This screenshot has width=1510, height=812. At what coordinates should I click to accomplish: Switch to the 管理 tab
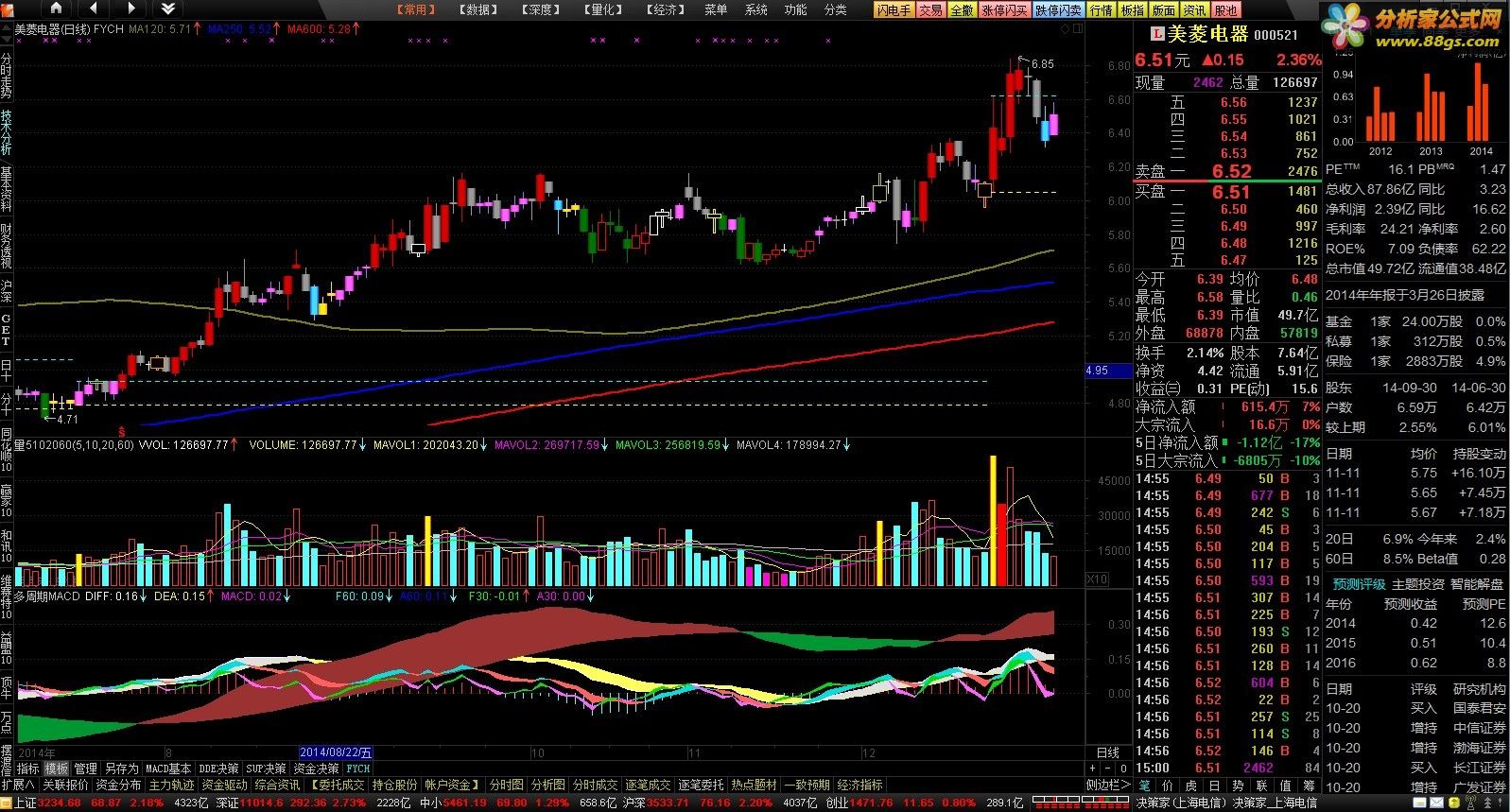[x=85, y=769]
